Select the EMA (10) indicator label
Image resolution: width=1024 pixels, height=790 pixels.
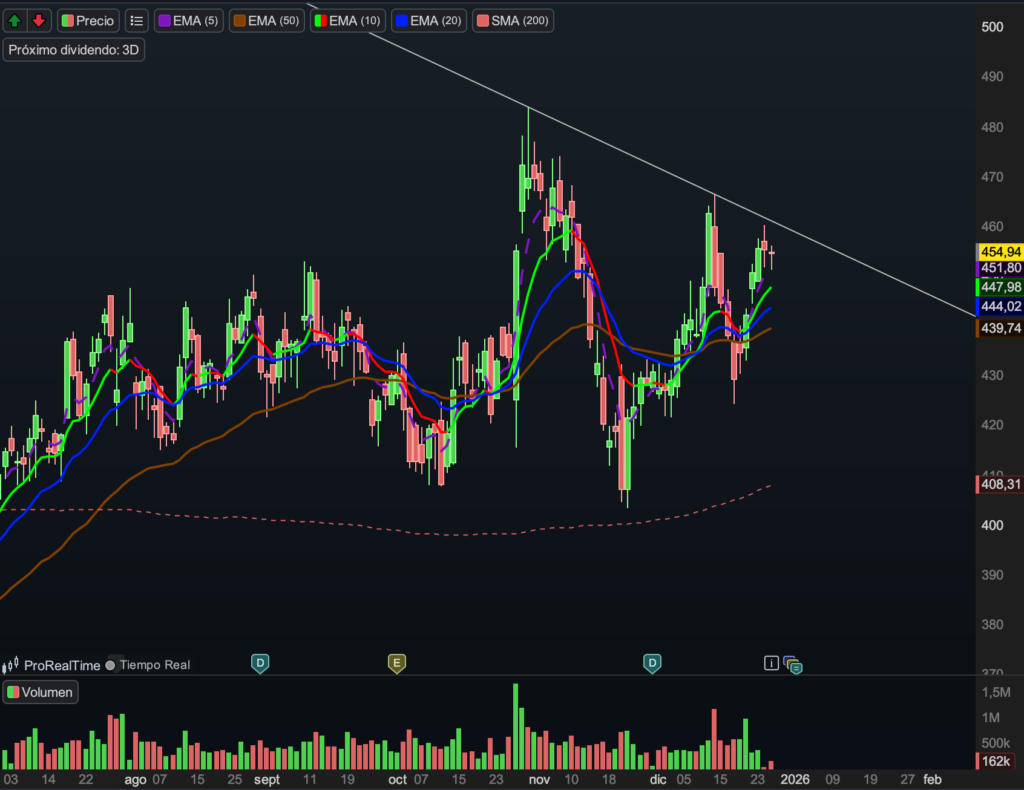[x=348, y=20]
